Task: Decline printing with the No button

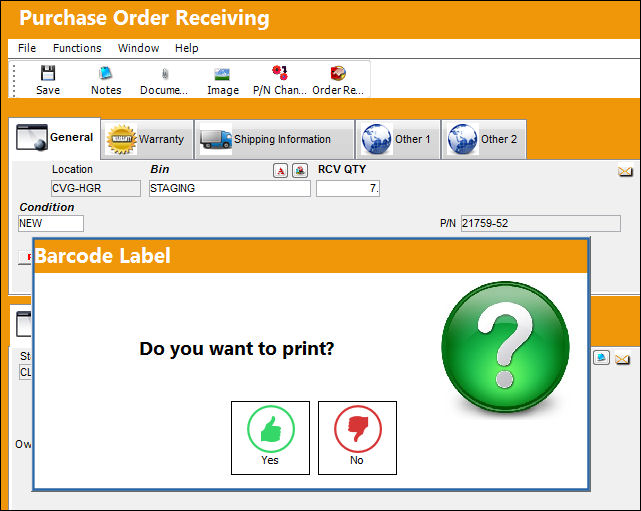Action: tap(357, 438)
